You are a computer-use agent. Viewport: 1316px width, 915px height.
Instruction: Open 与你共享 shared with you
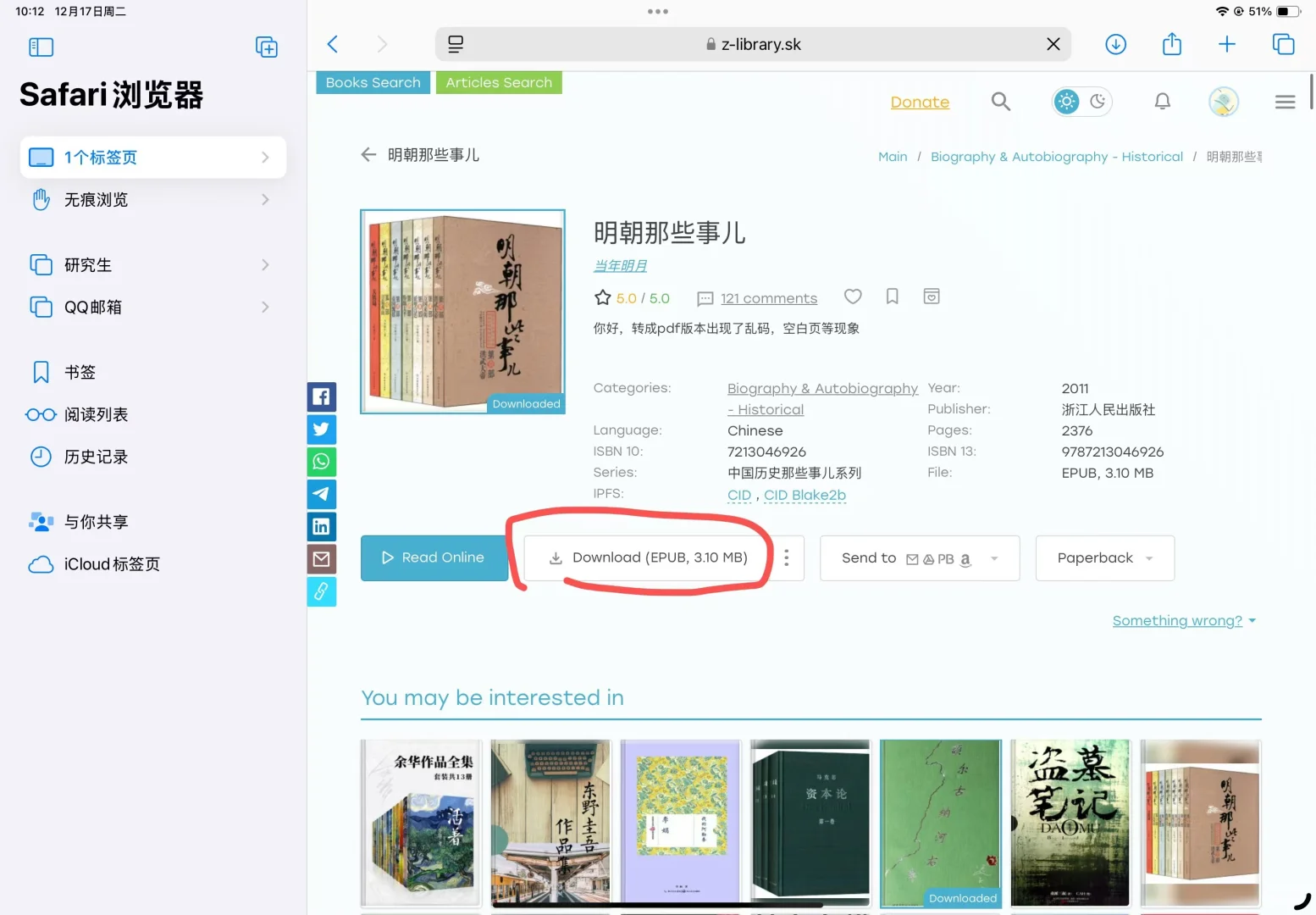click(x=153, y=522)
